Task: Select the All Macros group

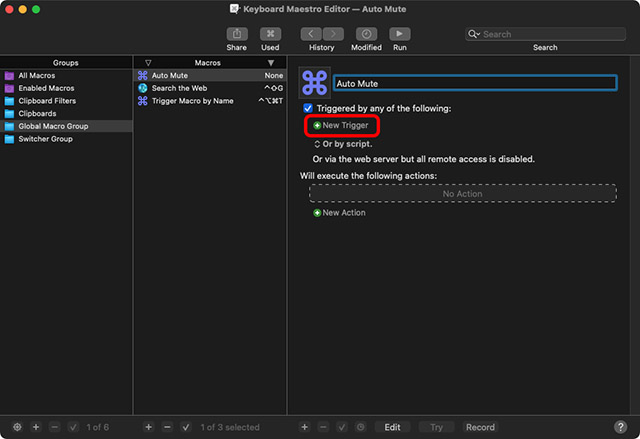Action: coord(66,75)
